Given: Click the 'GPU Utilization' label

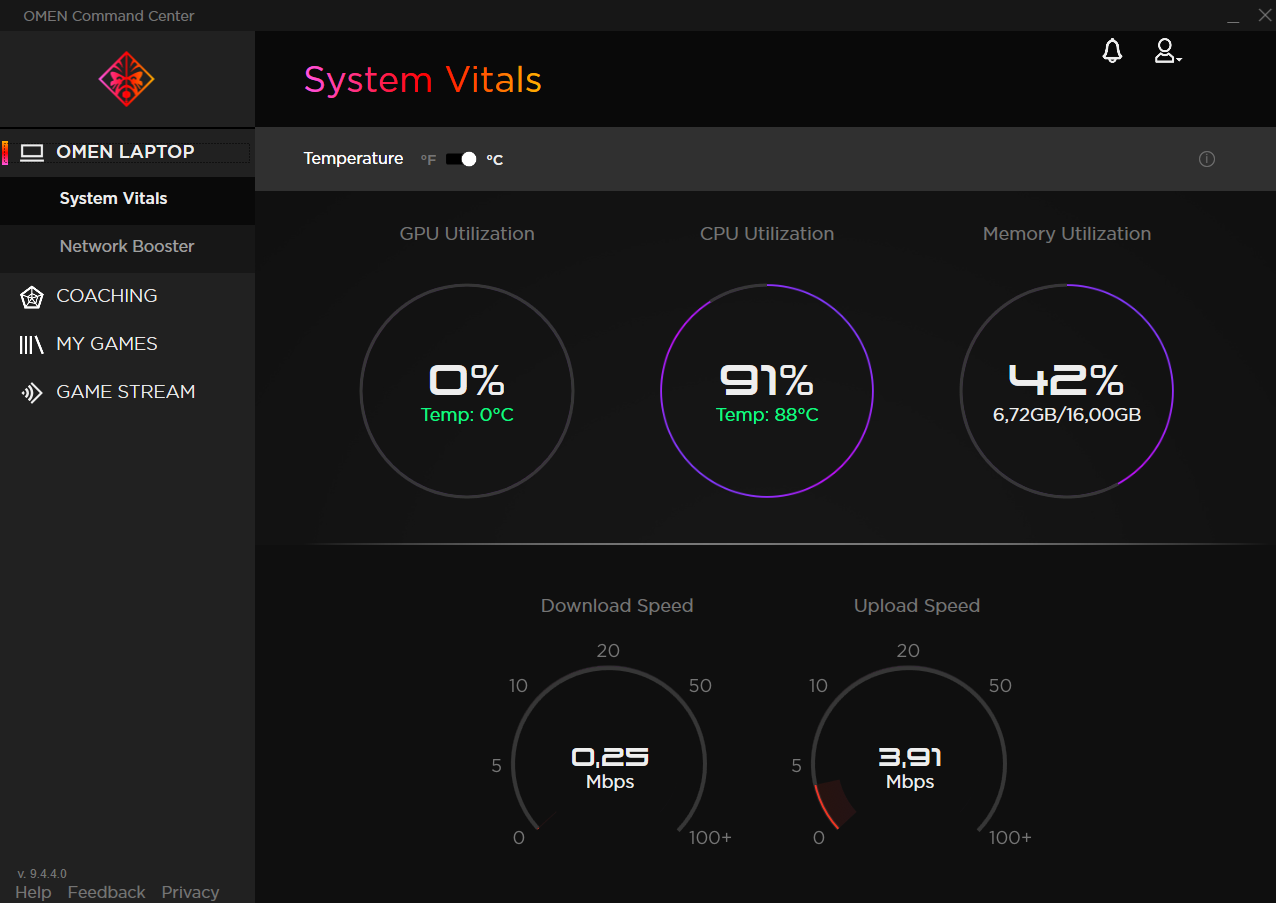Looking at the screenshot, I should pos(467,234).
